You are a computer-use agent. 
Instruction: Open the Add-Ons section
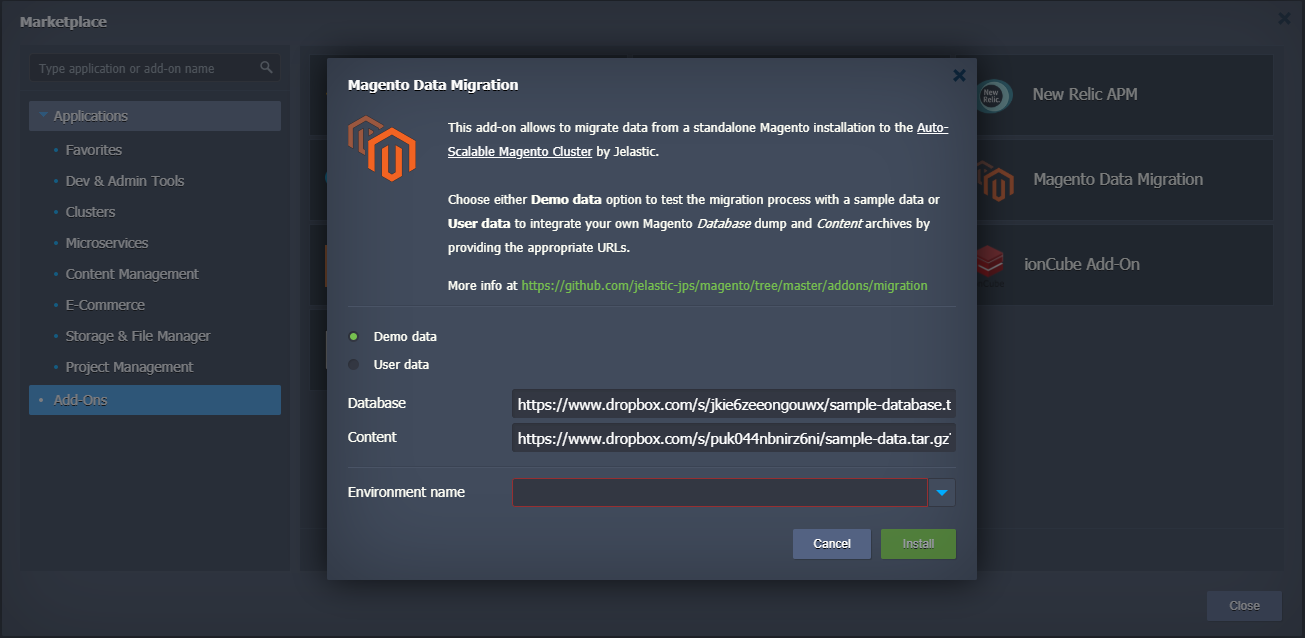(80, 400)
